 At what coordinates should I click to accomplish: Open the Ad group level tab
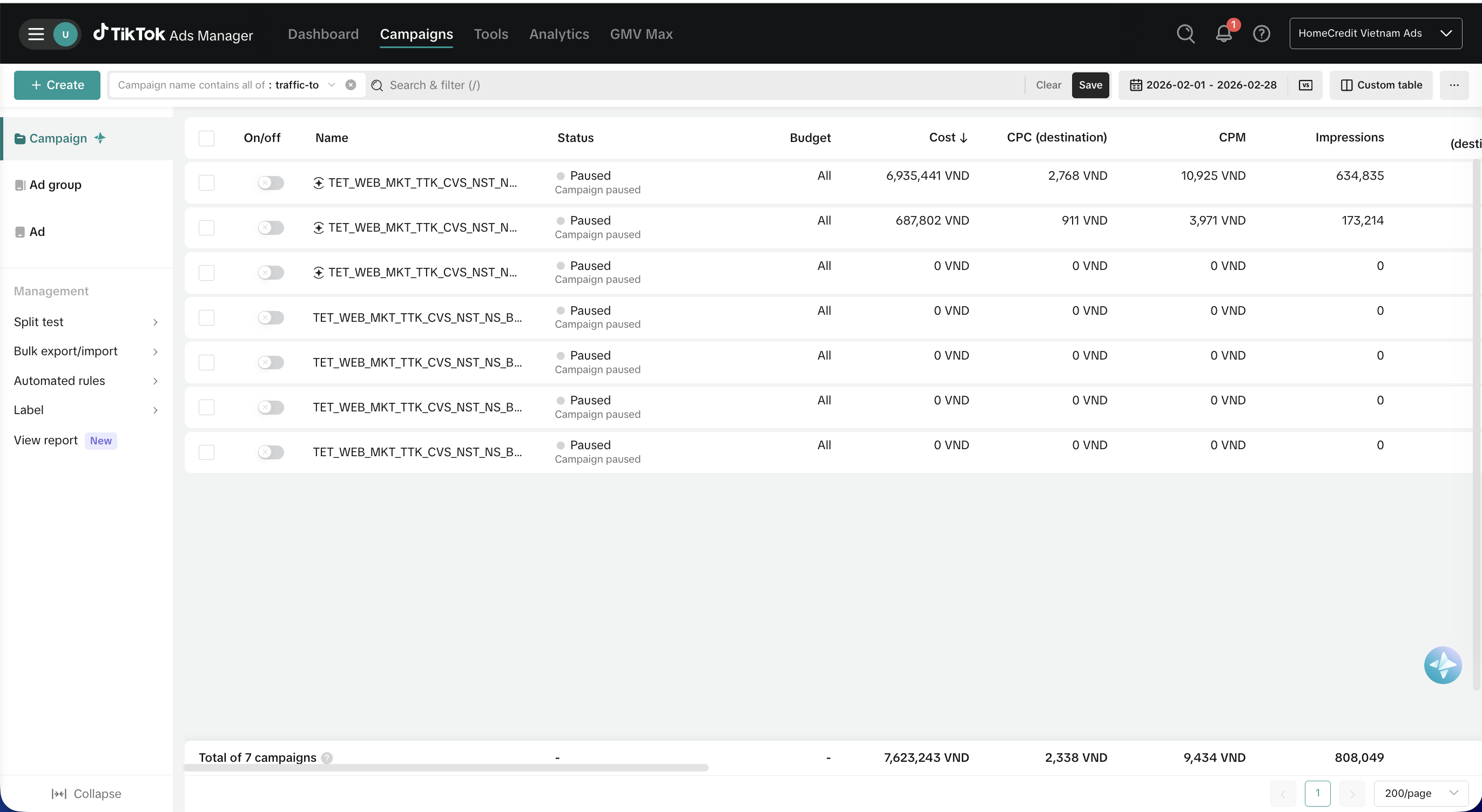[x=55, y=185]
